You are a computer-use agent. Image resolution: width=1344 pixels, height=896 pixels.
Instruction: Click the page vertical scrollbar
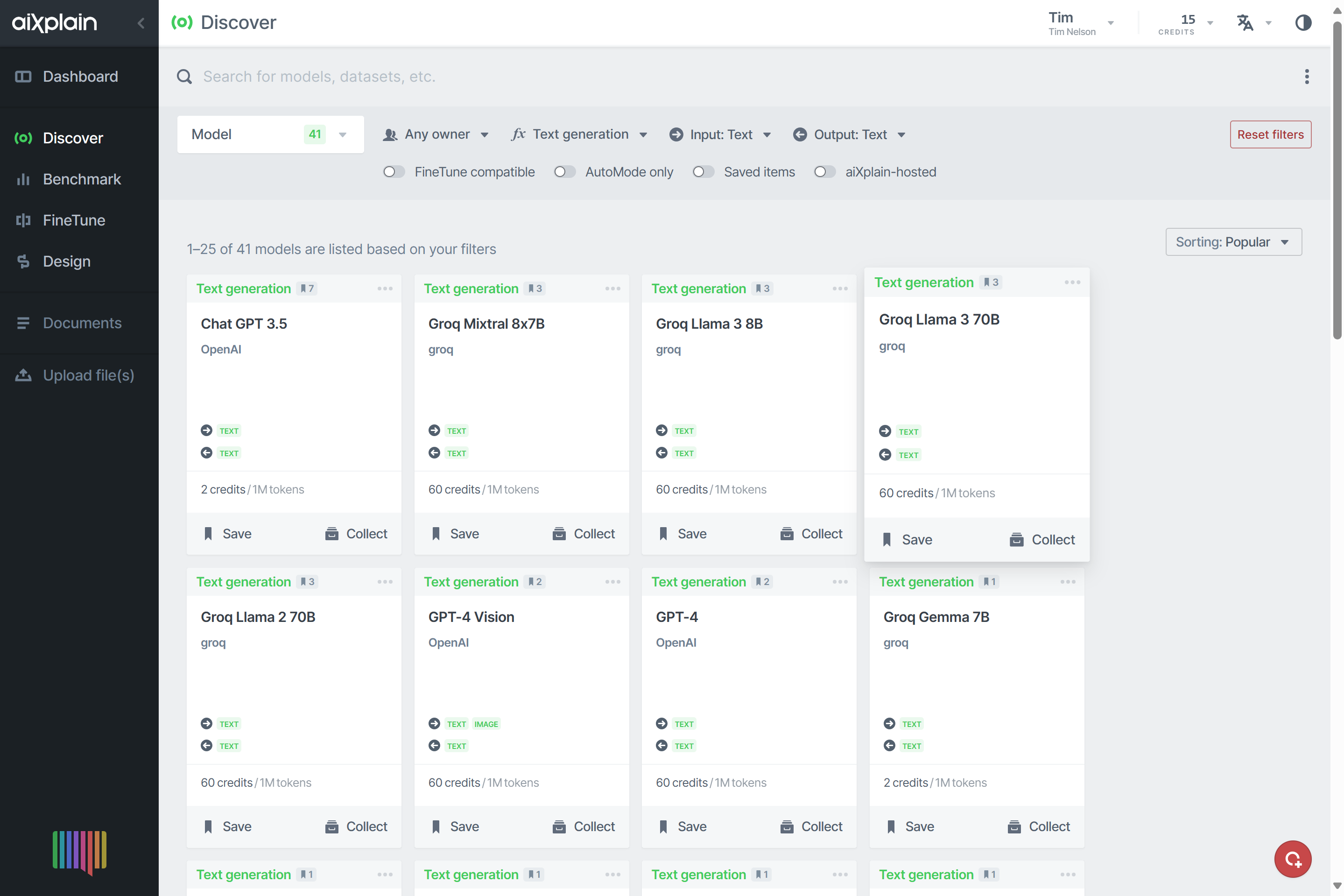click(1337, 180)
